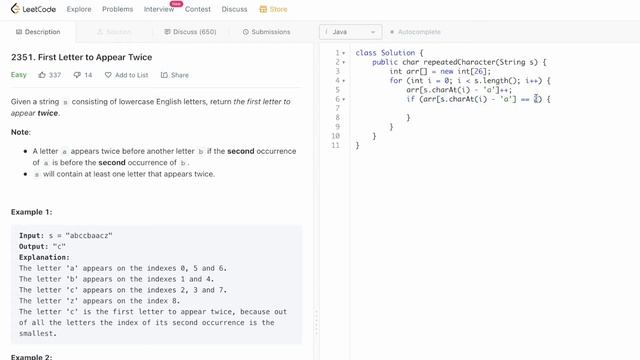The image size is (640, 360).
Task: Click the 'Note:' heading
Action: pos(21,132)
